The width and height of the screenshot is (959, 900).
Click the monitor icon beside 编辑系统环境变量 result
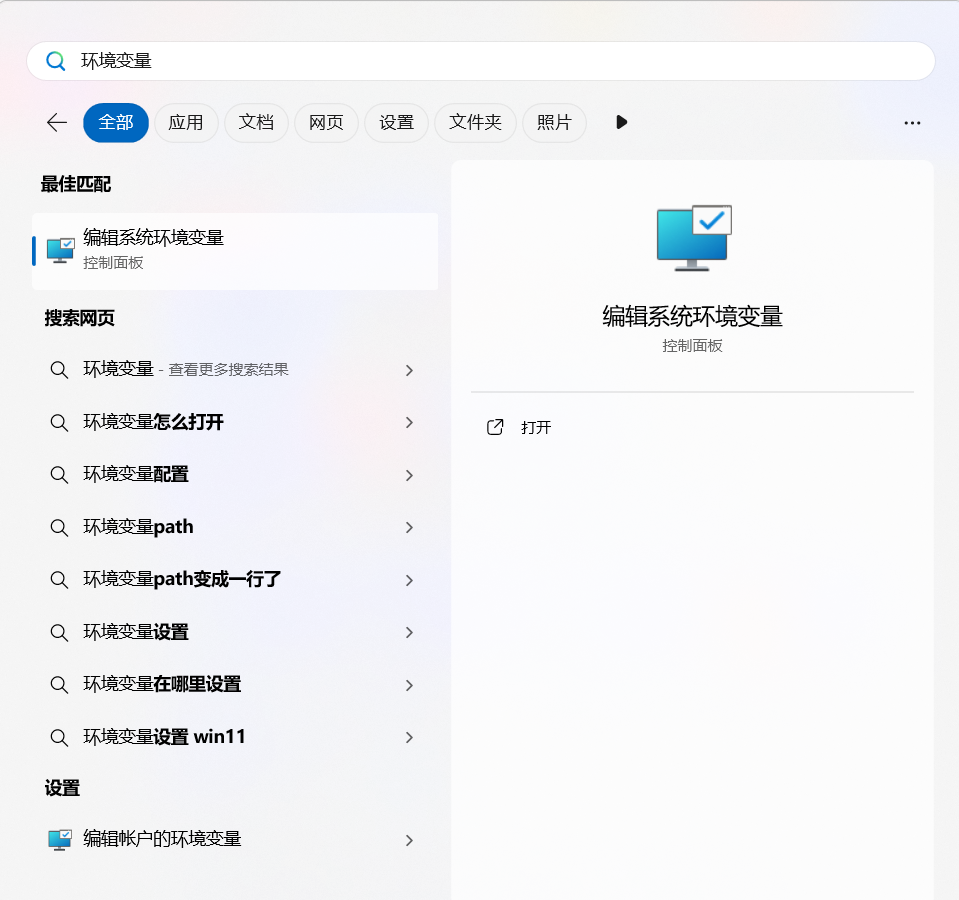pos(61,251)
